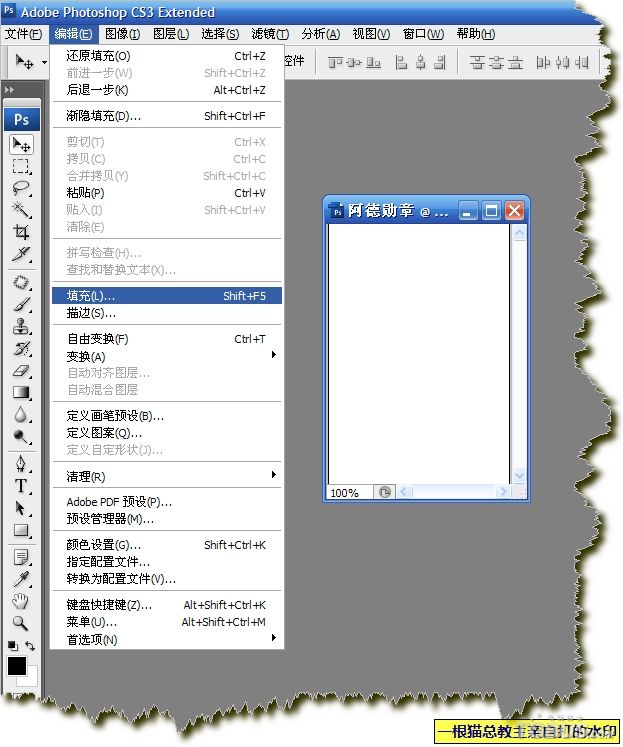Select the Lasso tool
This screenshot has height=747, width=623.
point(21,188)
